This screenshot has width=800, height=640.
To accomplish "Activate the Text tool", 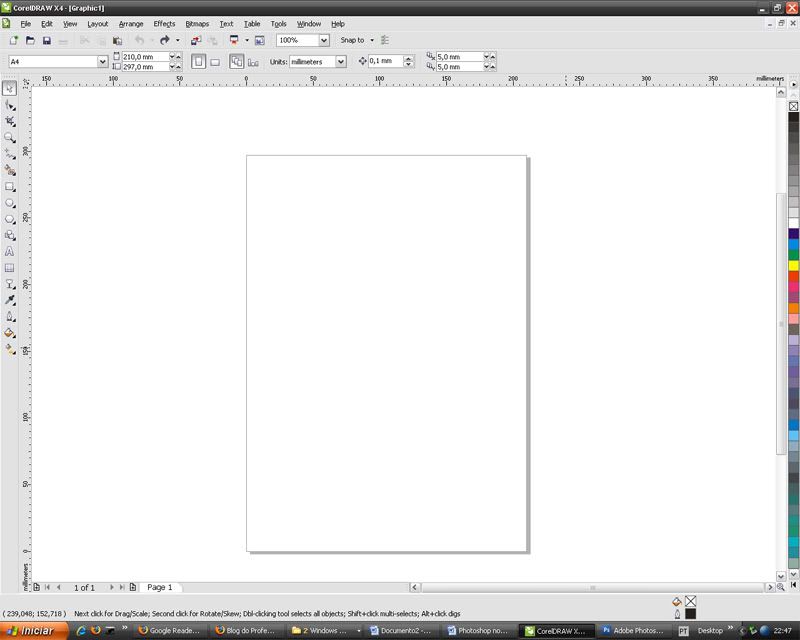I will pos(10,252).
